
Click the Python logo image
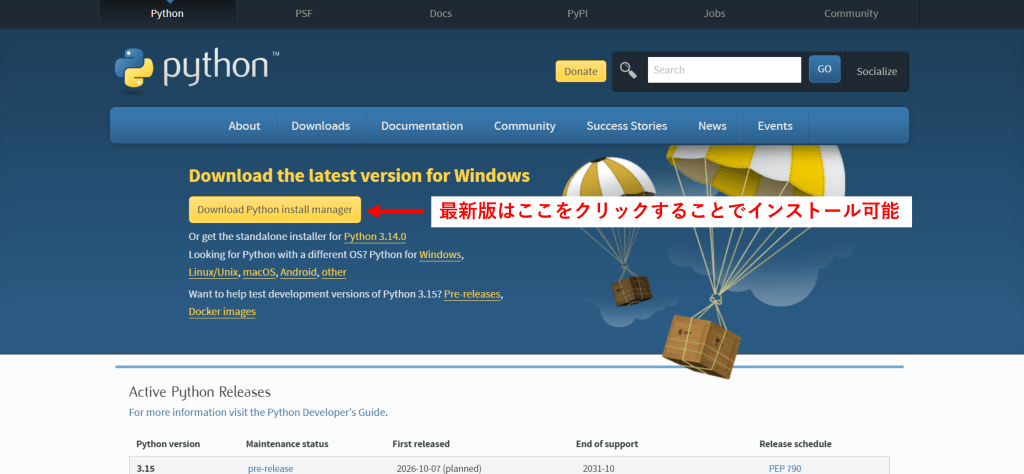[x=197, y=69]
